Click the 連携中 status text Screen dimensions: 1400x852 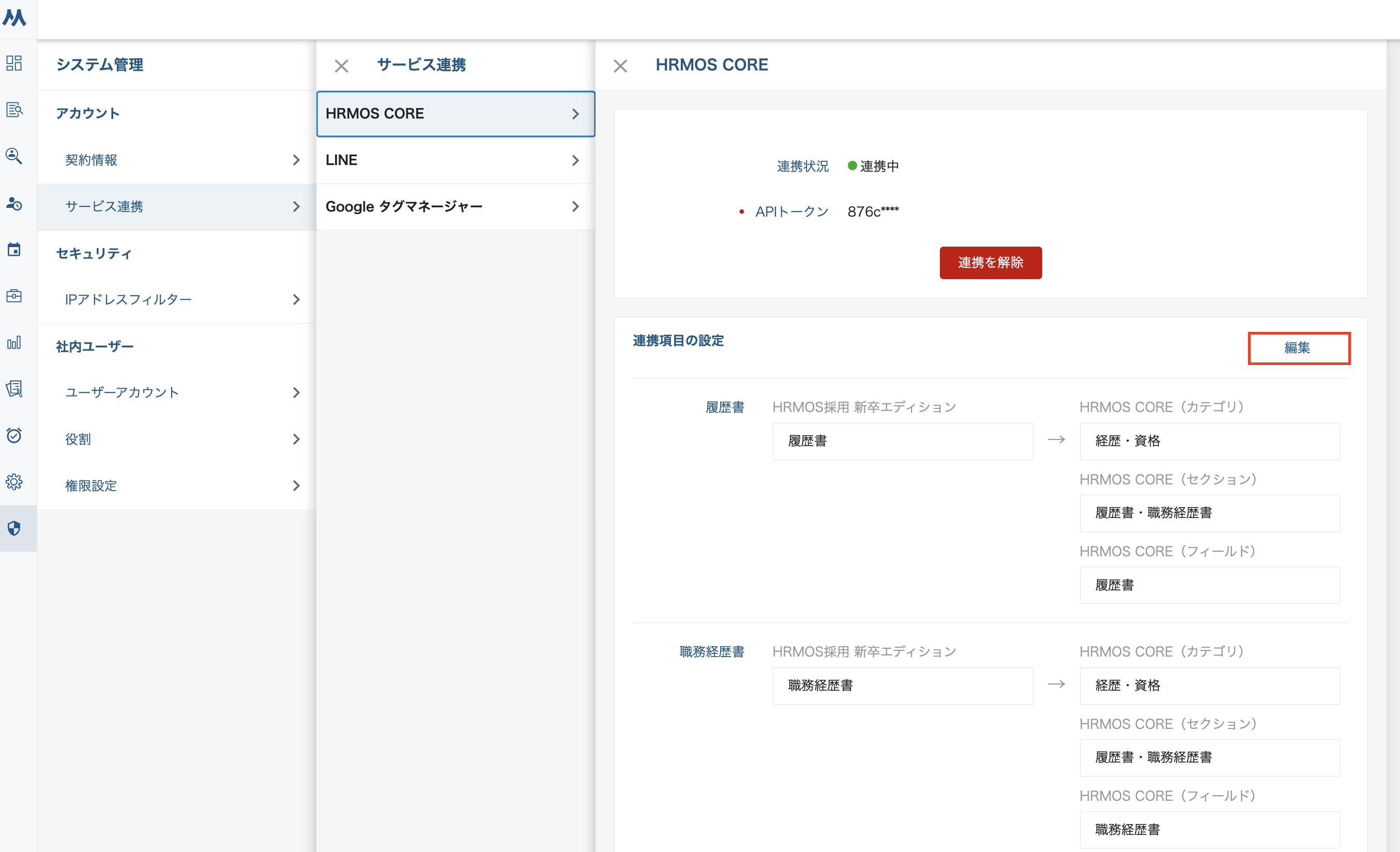(x=879, y=166)
